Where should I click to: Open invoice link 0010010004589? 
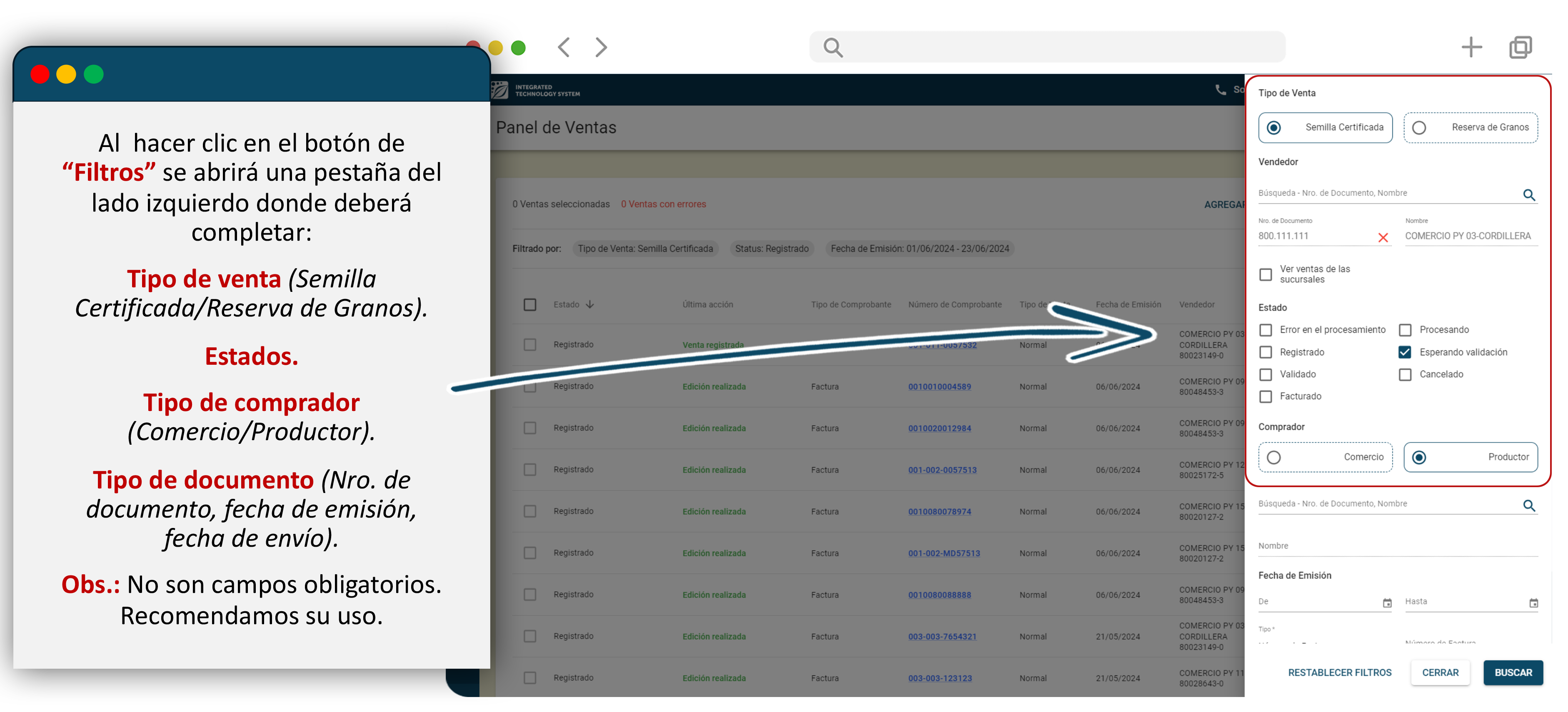939,386
